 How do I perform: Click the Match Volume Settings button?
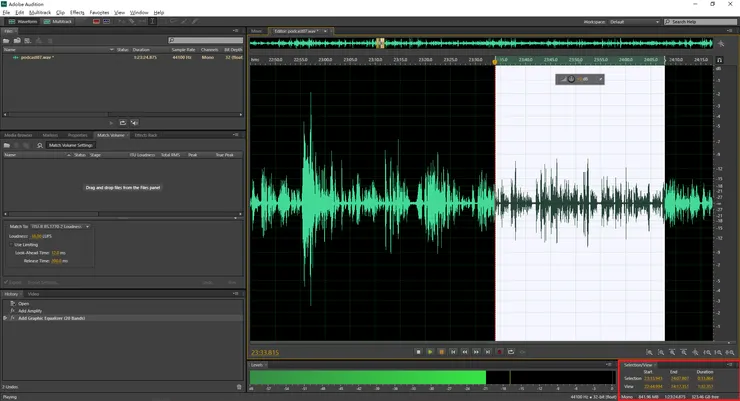[71, 145]
